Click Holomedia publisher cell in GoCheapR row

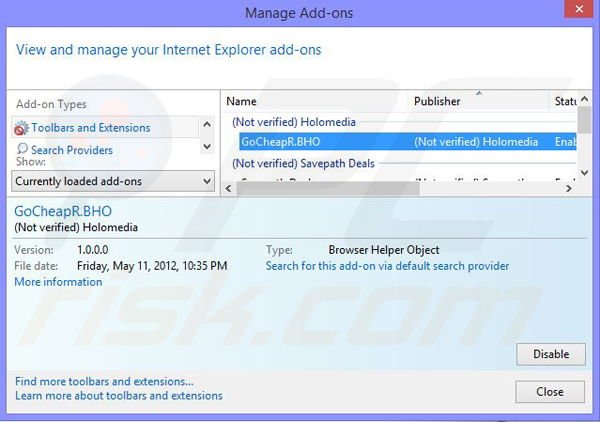(x=476, y=142)
